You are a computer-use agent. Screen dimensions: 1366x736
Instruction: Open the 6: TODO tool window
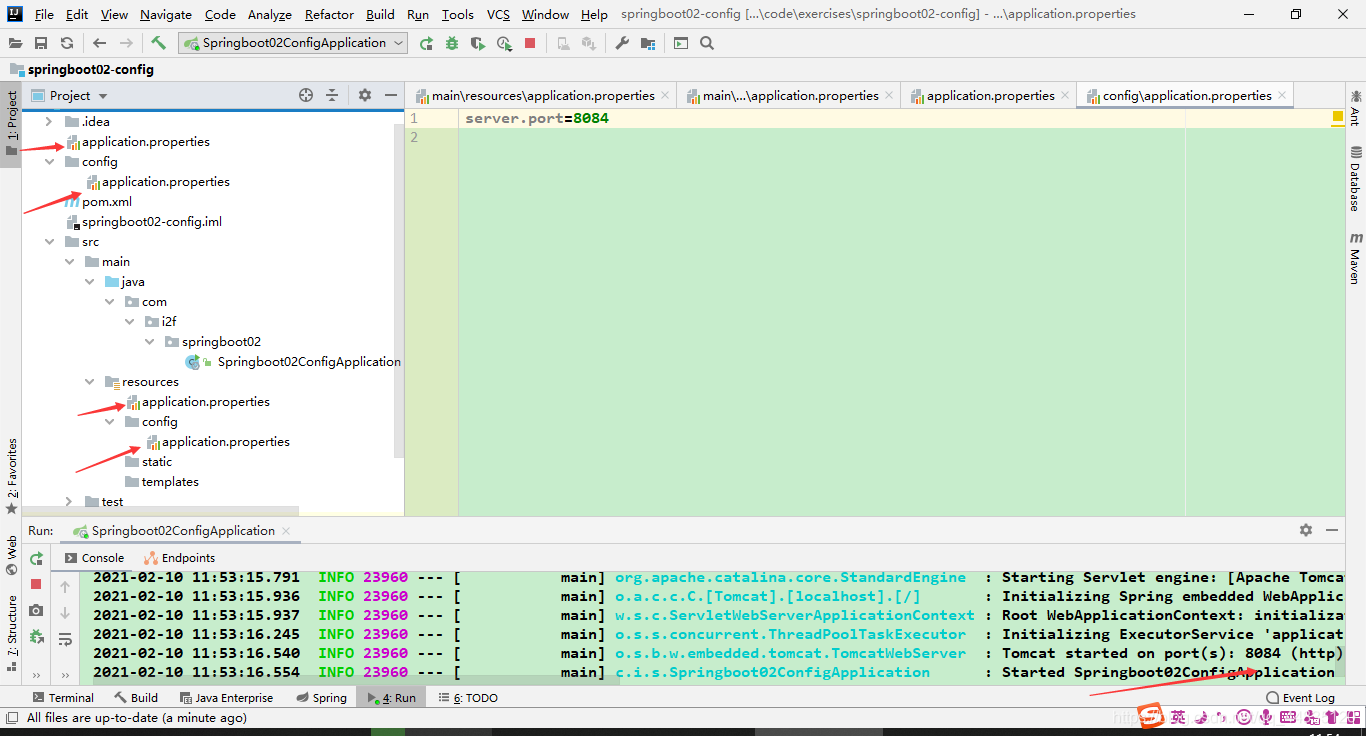[x=468, y=698]
